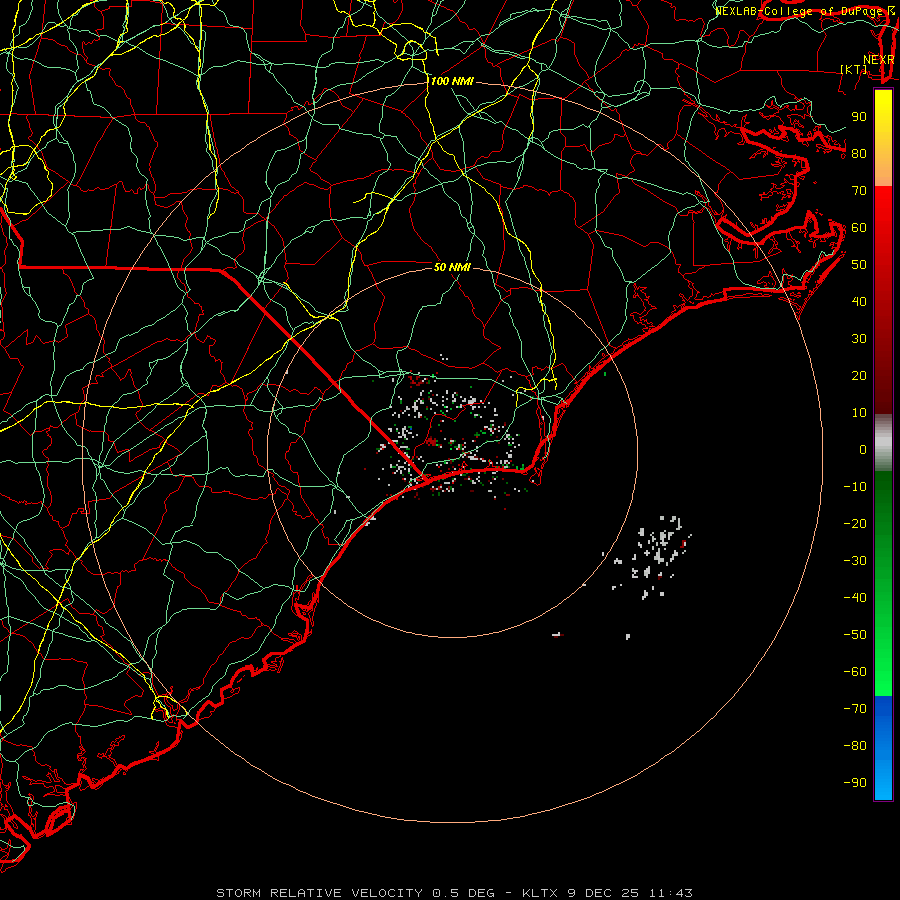Viewport: 900px width, 900px height.
Task: Click the KT units label above color scale
Action: (x=854, y=69)
